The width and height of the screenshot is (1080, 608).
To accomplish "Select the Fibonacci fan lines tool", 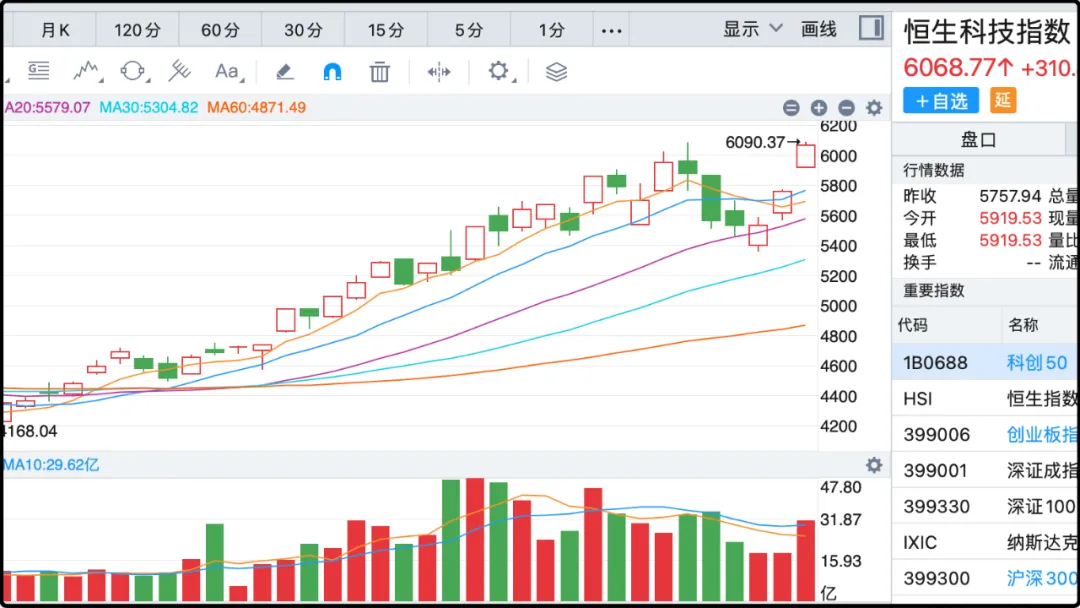I will [179, 71].
